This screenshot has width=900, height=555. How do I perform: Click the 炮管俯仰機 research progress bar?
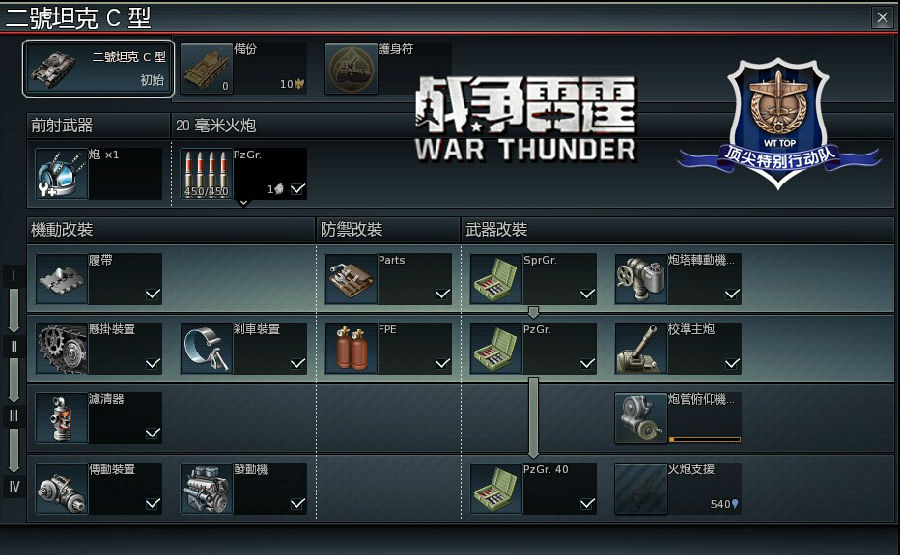[705, 440]
